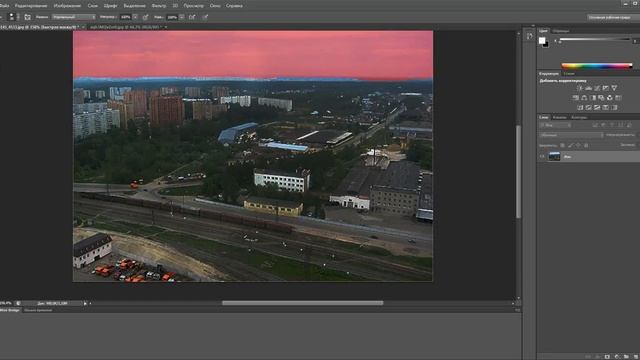The image size is (640, 360).
Task: Toggle lock position icon in Layers panel
Action: (x=578, y=145)
